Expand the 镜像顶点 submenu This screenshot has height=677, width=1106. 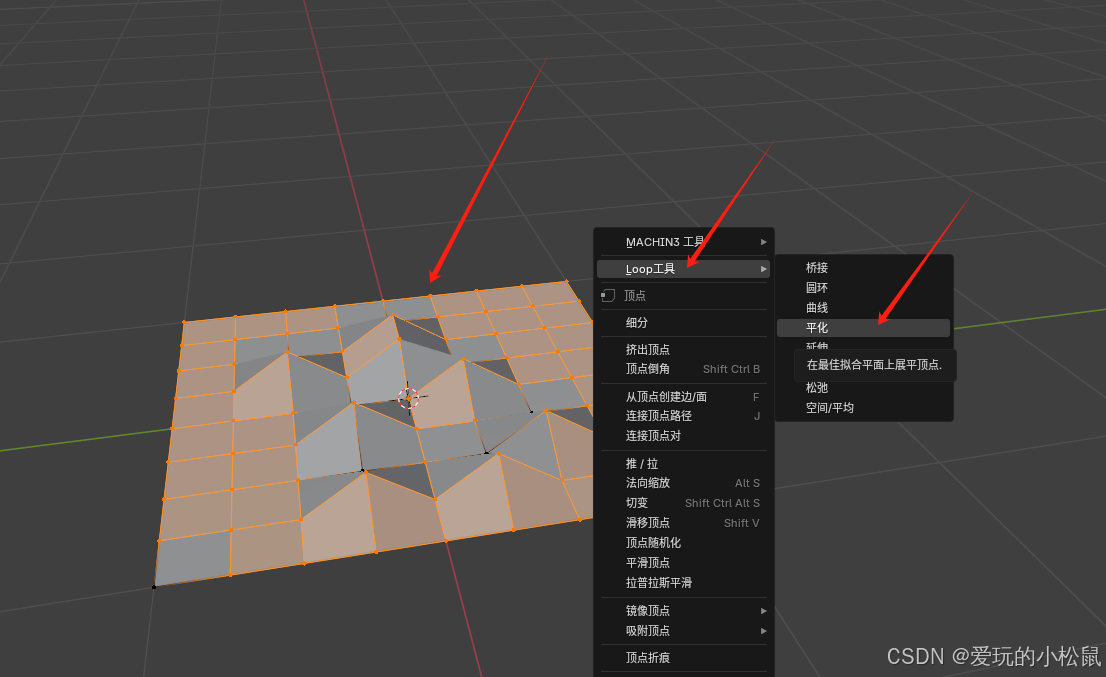(x=683, y=611)
